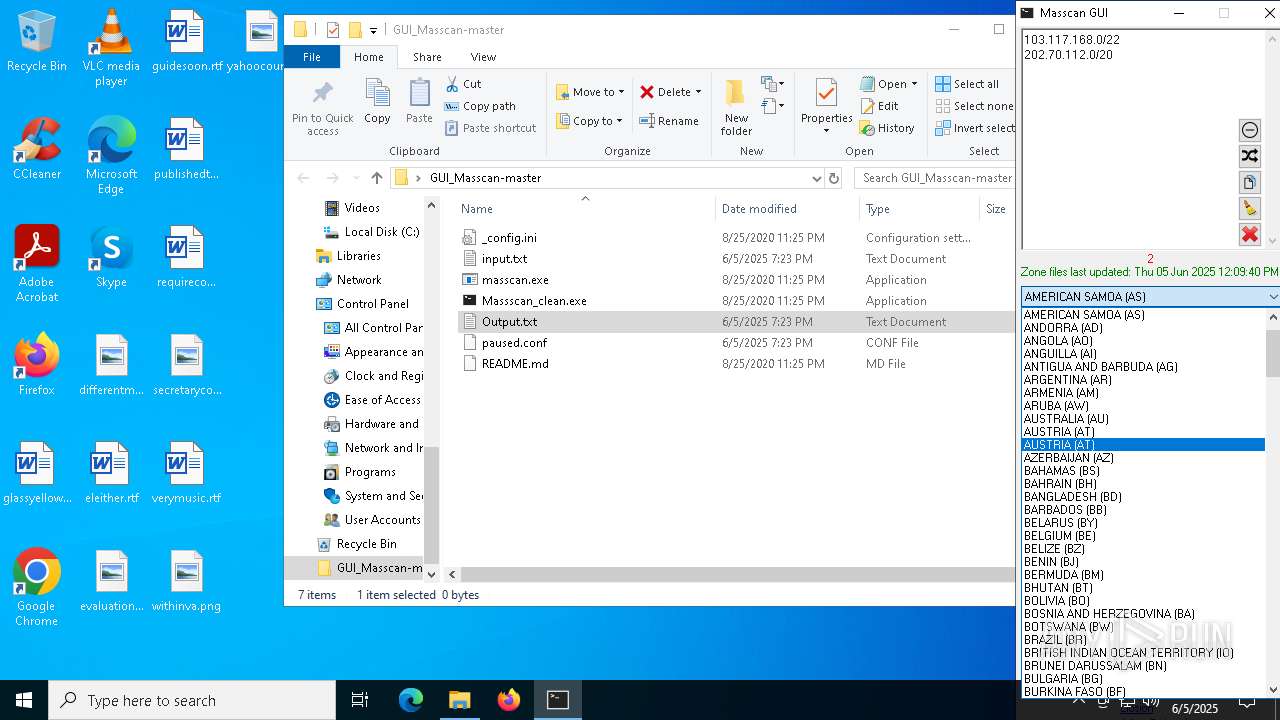Open the country combo box showing AMERICAN SAMOA
The height and width of the screenshot is (720, 1280).
point(1150,296)
